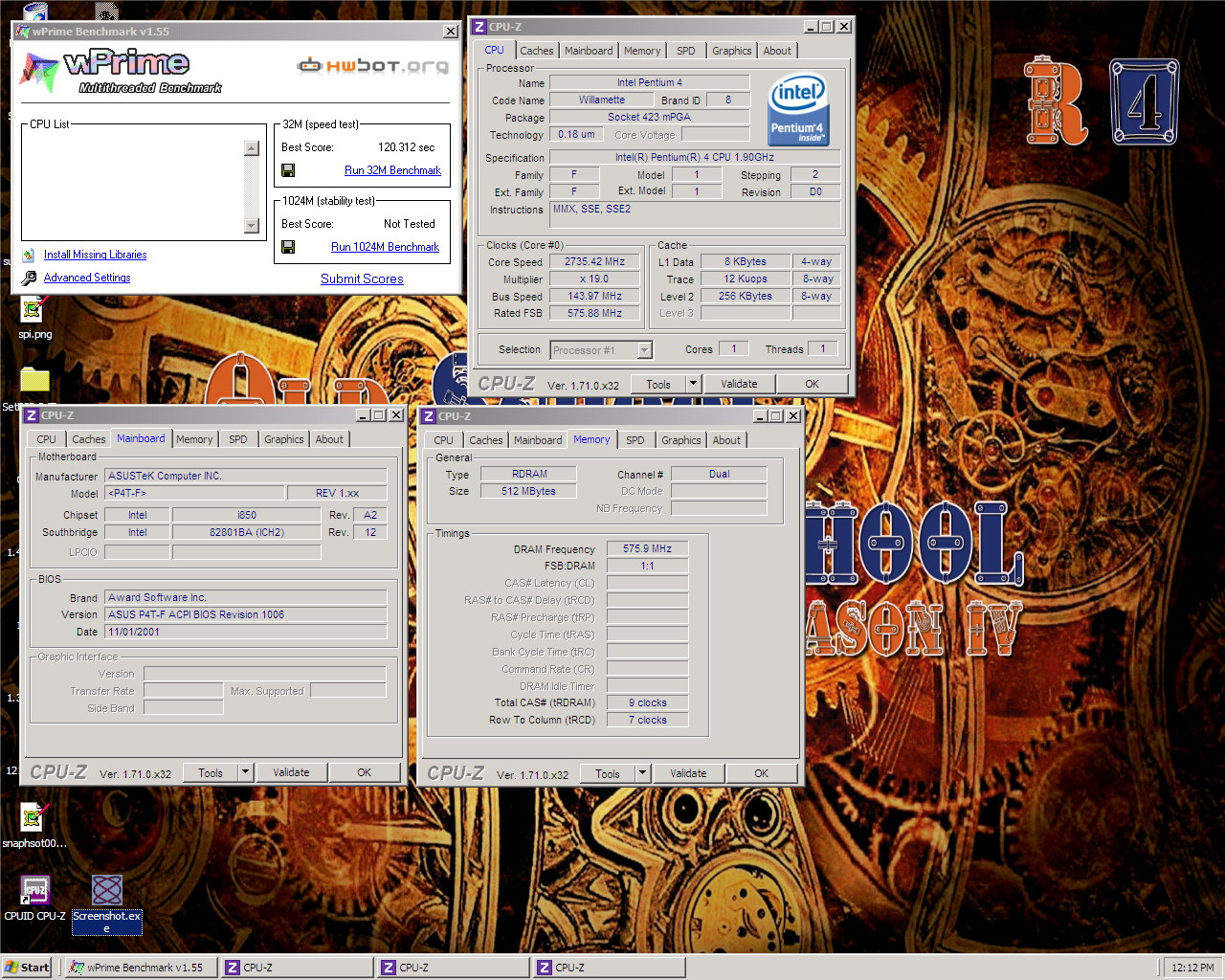Click the save icon under 1024M stability test
The height and width of the screenshot is (980, 1225).
click(288, 247)
